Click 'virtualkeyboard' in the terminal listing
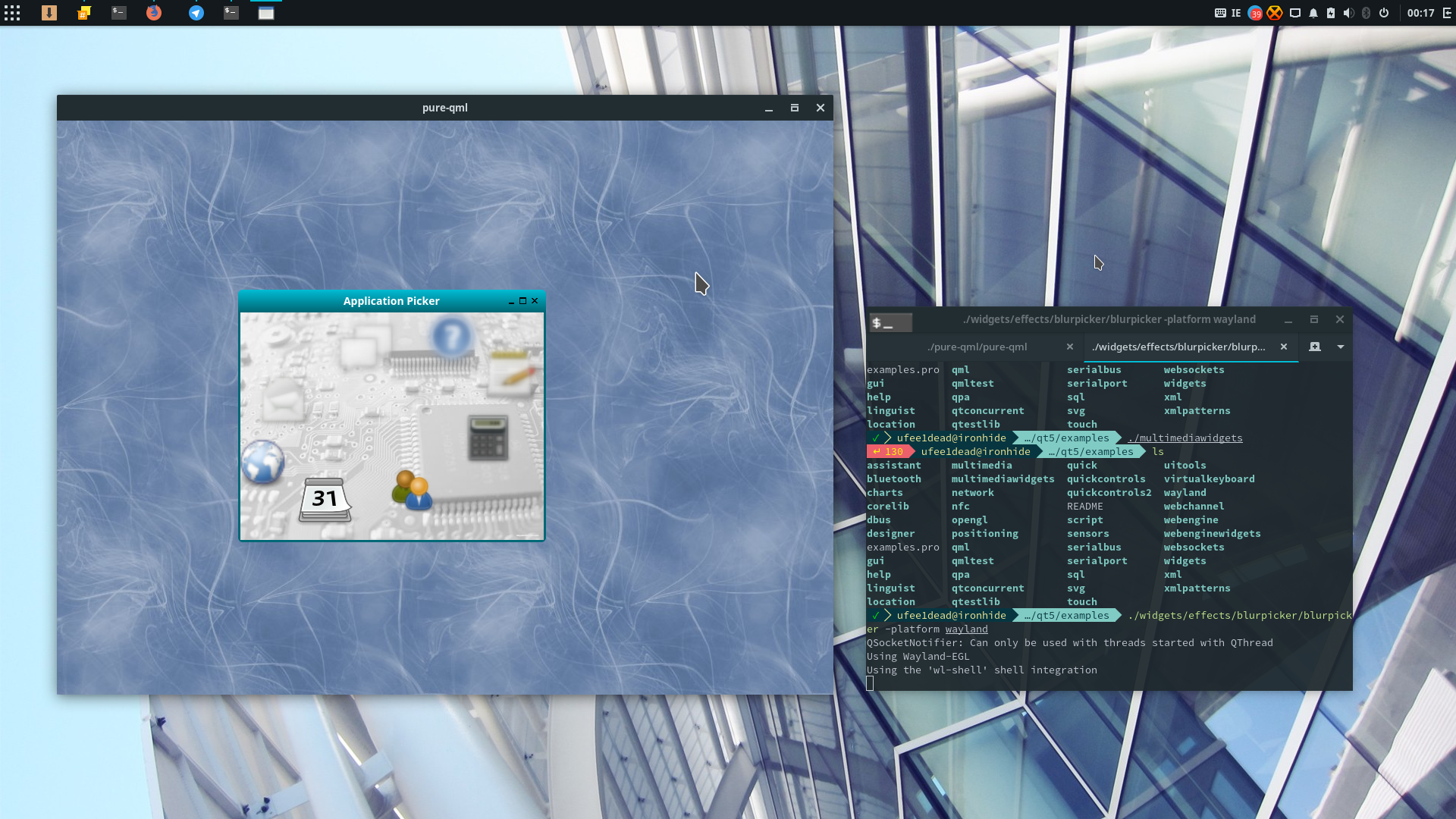Screen dimensions: 1456x819 click(x=1209, y=479)
